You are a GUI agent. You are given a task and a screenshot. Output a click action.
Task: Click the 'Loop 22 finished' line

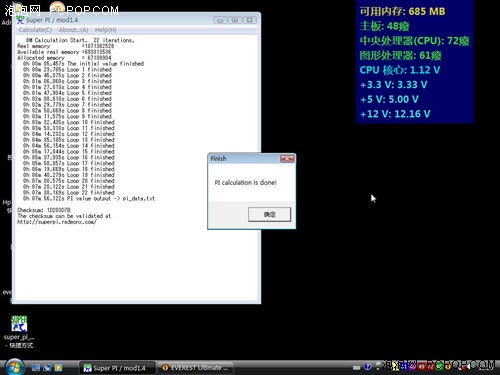(69, 193)
